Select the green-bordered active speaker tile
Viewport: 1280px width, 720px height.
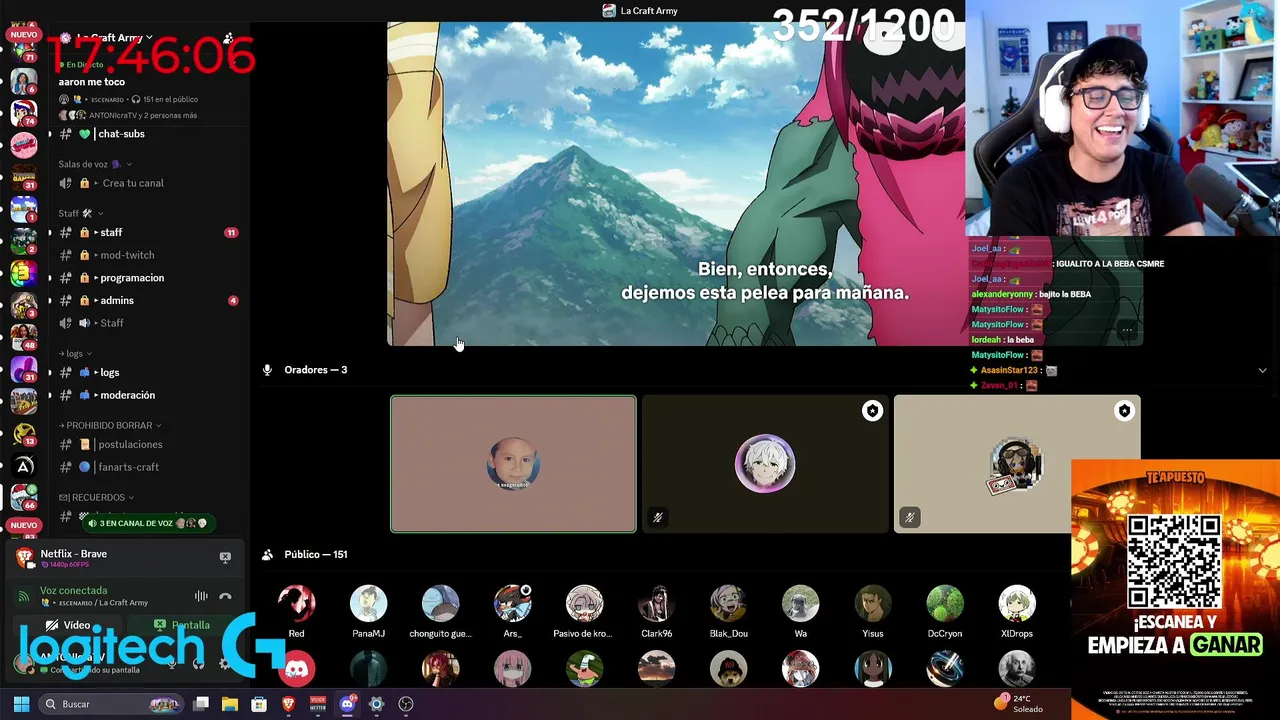[513, 464]
